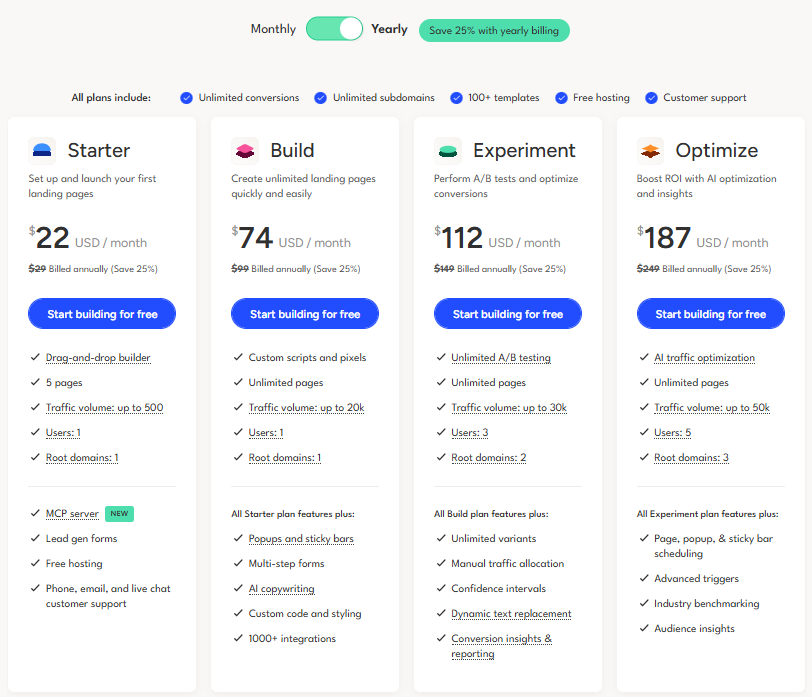Click the checkmark beside Audience insights
The height and width of the screenshot is (697, 812).
[x=644, y=628]
